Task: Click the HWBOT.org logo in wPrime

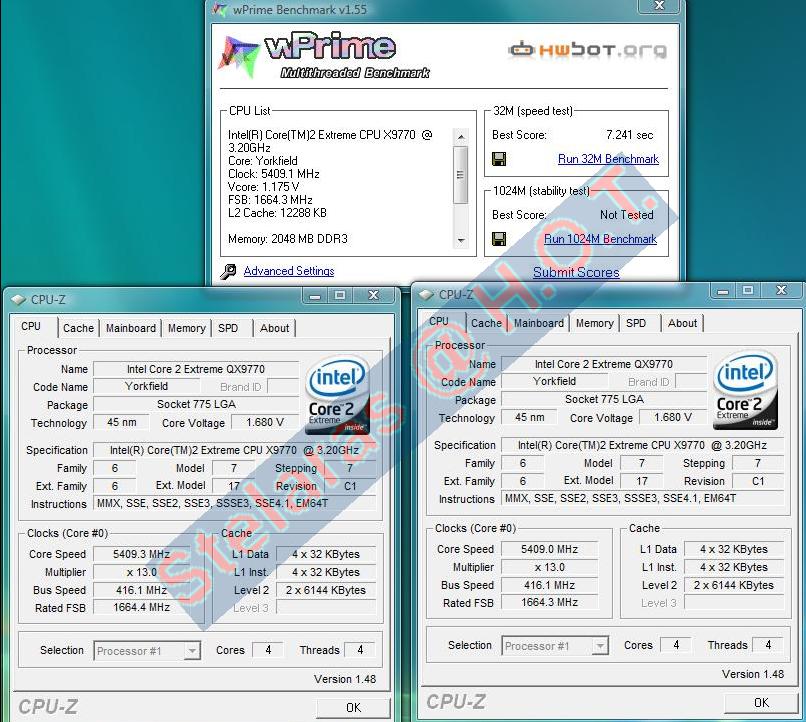Action: click(x=588, y=50)
